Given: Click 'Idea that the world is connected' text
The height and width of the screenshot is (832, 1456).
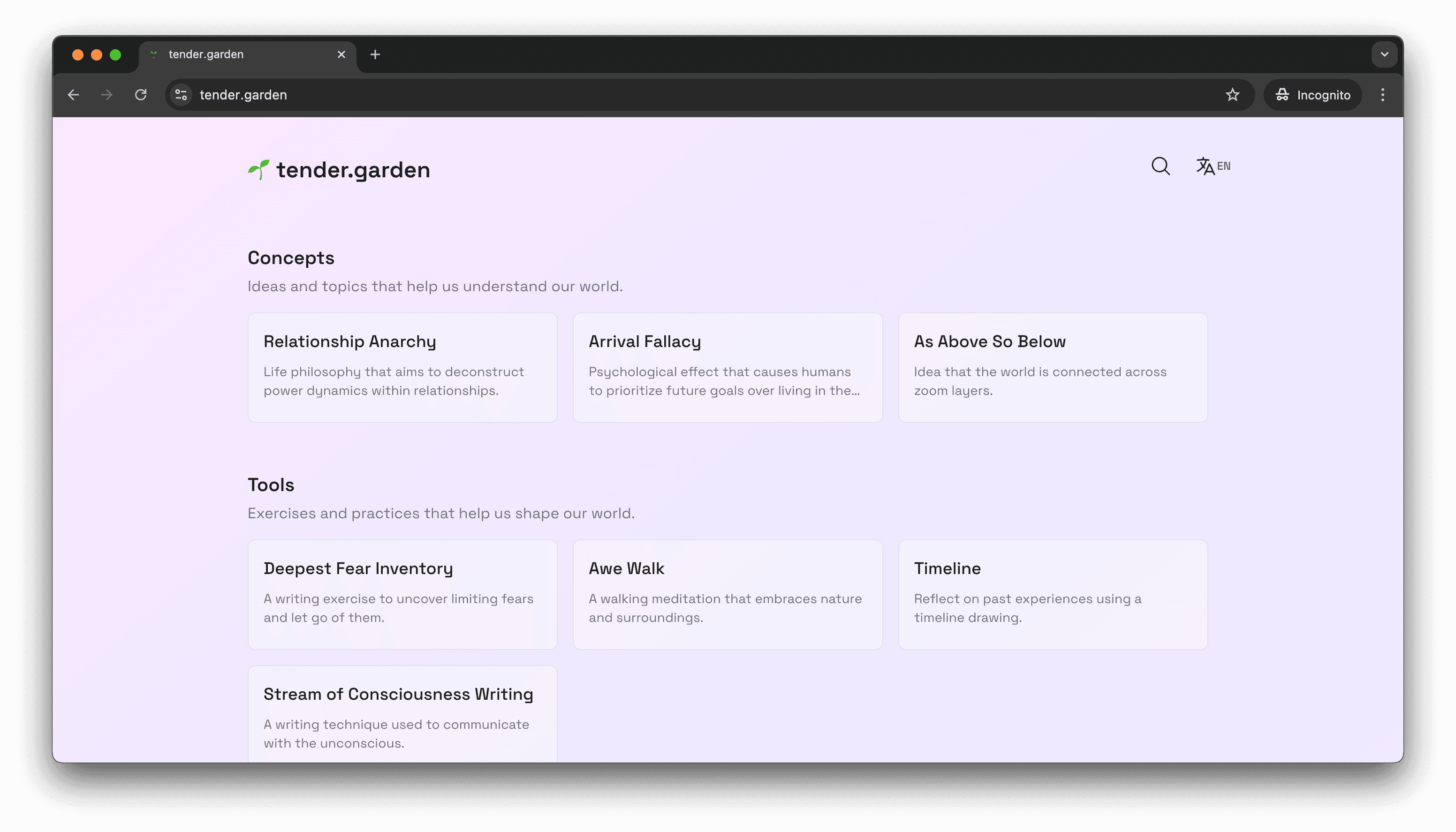Looking at the screenshot, I should pyautogui.click(x=1040, y=381).
